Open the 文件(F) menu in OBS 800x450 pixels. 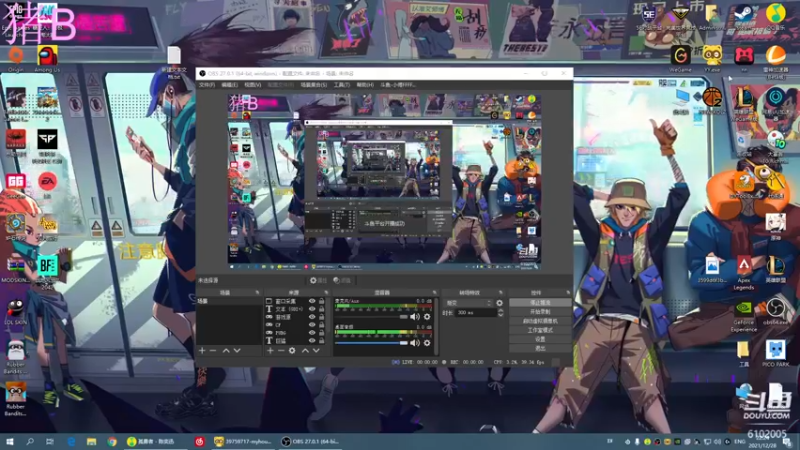click(x=207, y=85)
